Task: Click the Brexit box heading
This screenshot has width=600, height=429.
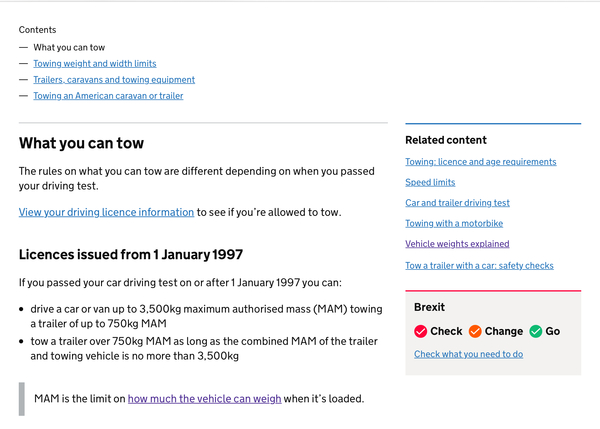Action: [429, 307]
